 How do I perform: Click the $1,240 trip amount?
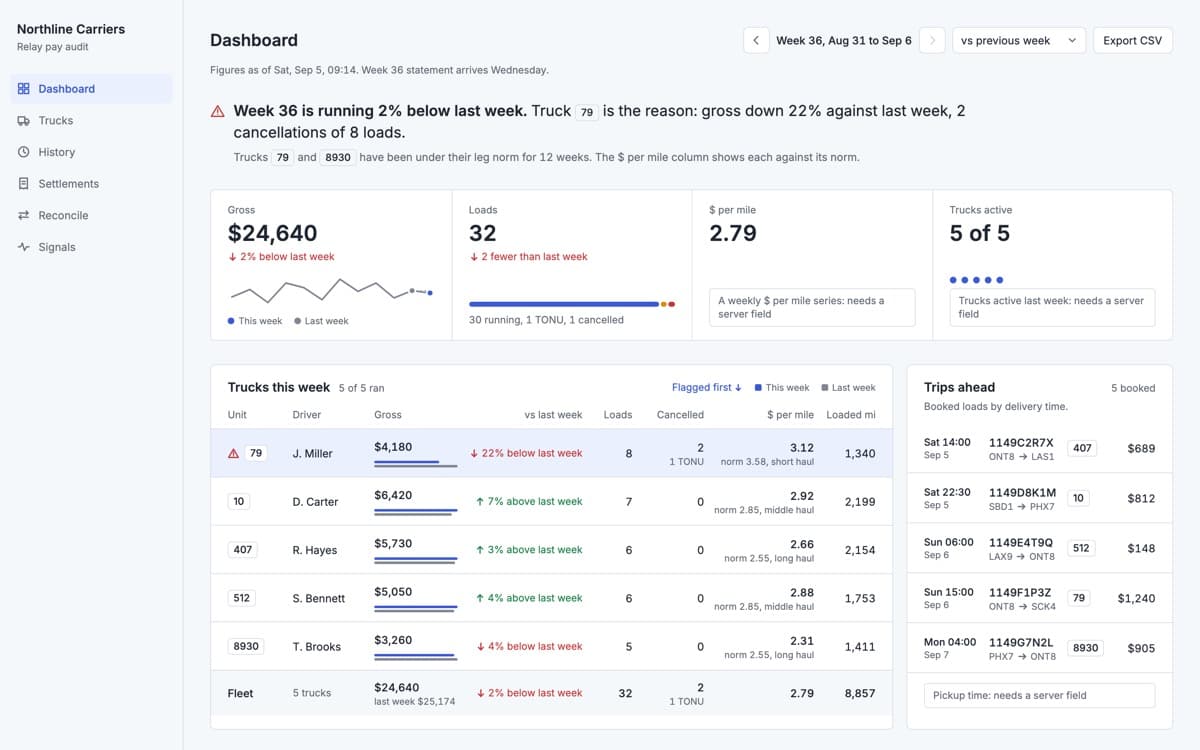coord(1136,598)
